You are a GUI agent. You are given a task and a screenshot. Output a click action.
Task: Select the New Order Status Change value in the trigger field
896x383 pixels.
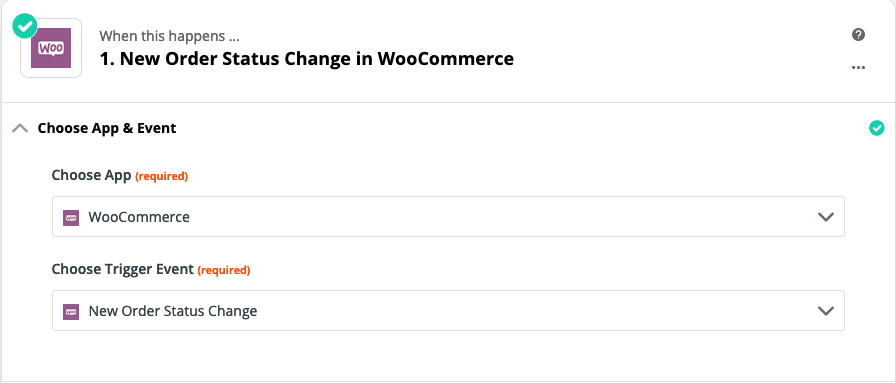coord(173,312)
